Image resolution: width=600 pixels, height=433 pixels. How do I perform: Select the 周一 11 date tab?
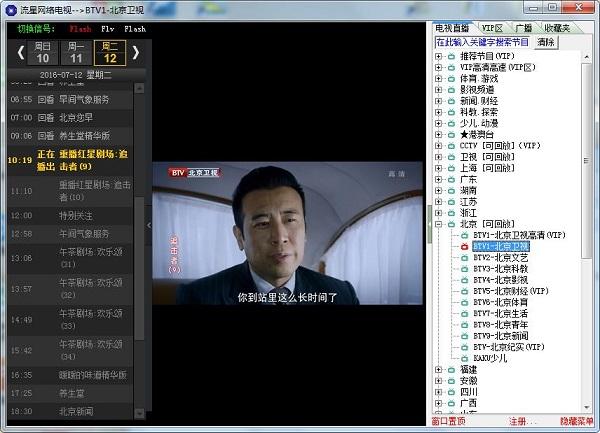(x=76, y=53)
